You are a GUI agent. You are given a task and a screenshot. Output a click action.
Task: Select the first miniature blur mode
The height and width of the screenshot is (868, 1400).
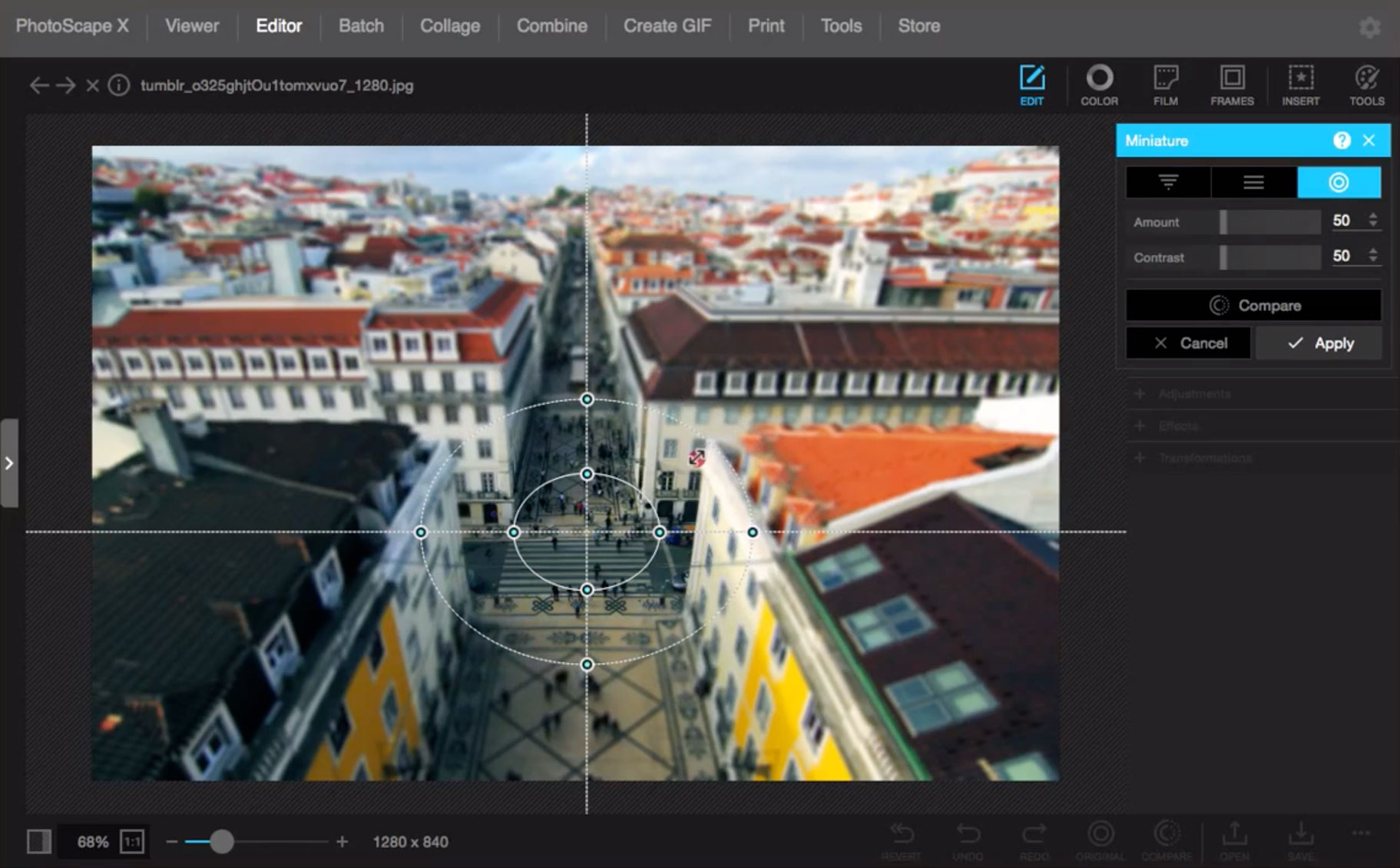(x=1168, y=183)
